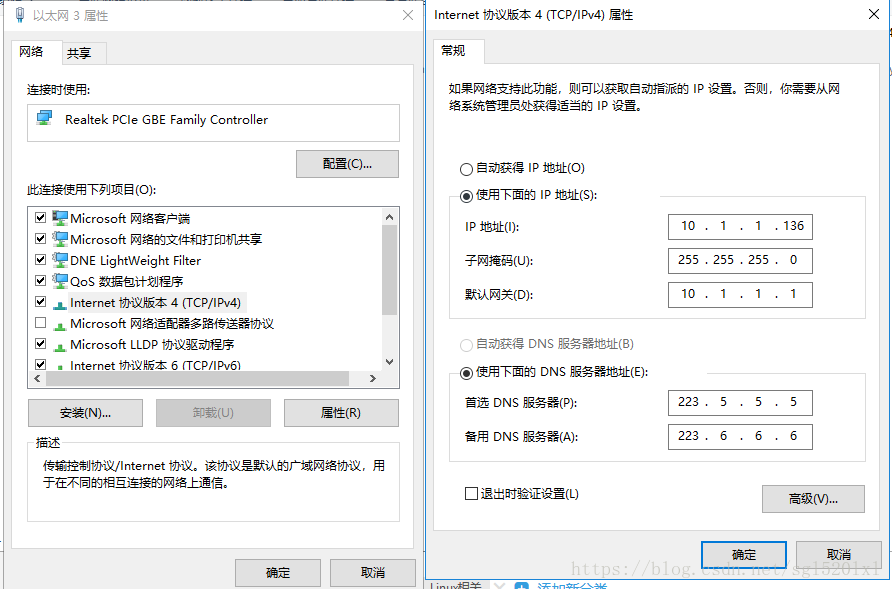Click scroll down arrow of items list
Viewport: 892px width, 589px height.
pos(389,362)
